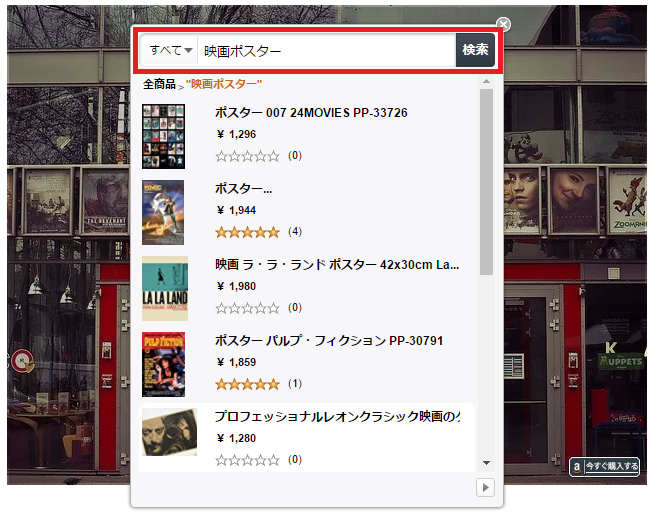The image size is (664, 513).
Task: Open プロフェッショナルレオンクラシック映画 product link
Action: 337,416
